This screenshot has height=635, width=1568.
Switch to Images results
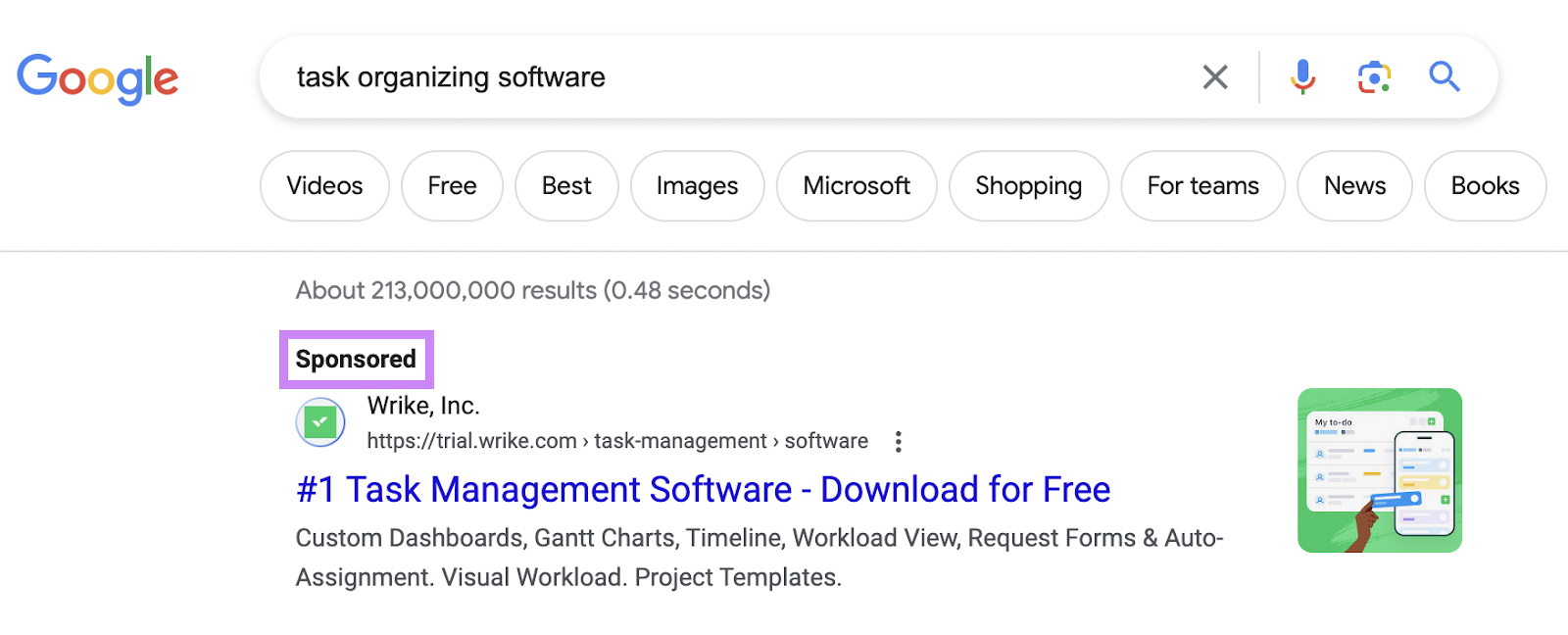(697, 186)
